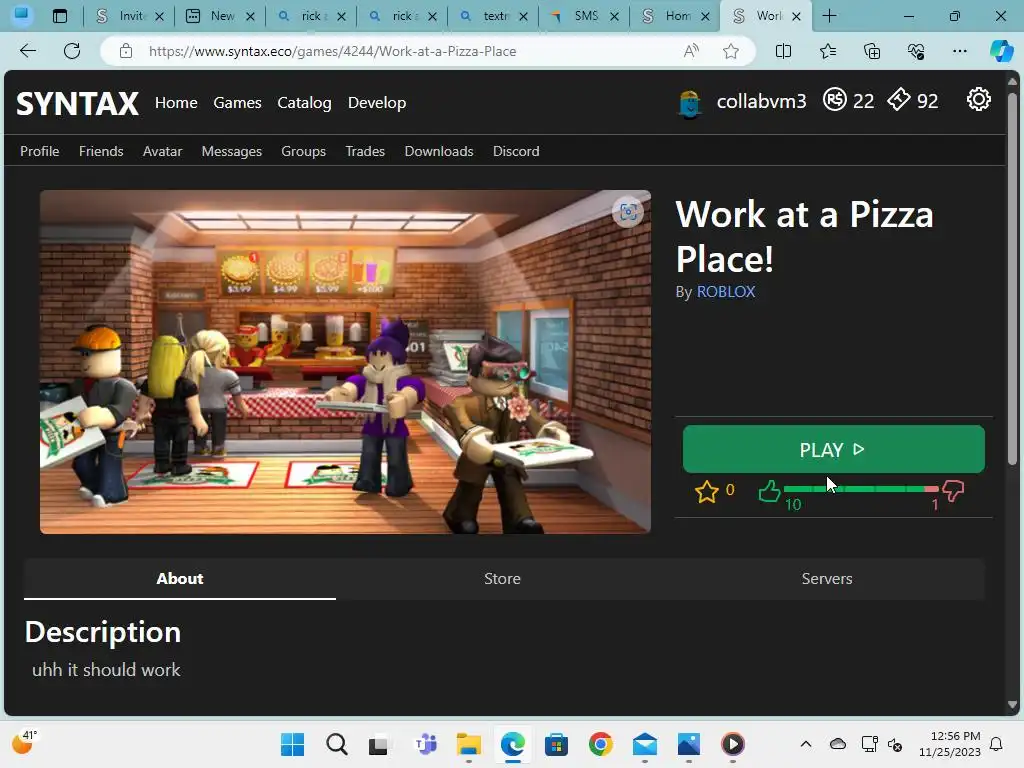Switch to the Servers tab
1024x768 pixels.
coord(827,579)
